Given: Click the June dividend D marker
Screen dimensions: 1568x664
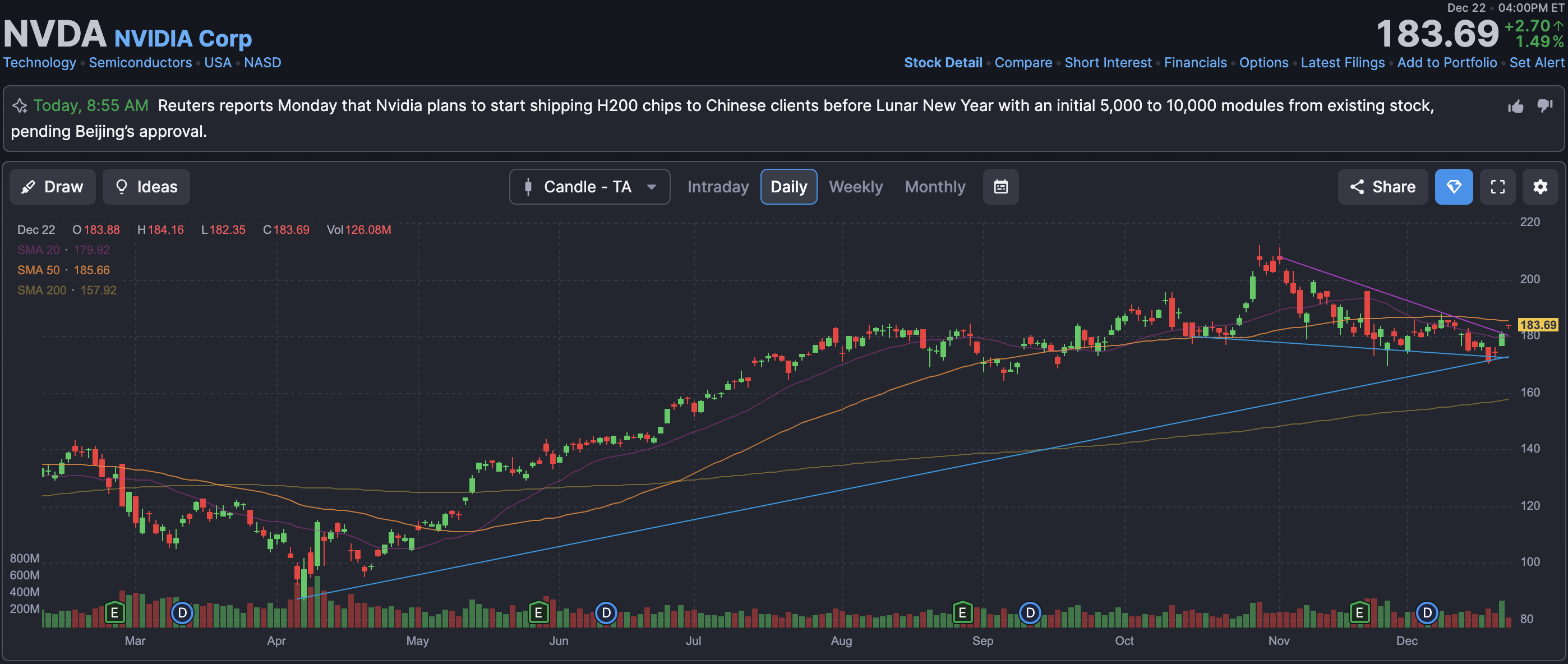Looking at the screenshot, I should (606, 612).
